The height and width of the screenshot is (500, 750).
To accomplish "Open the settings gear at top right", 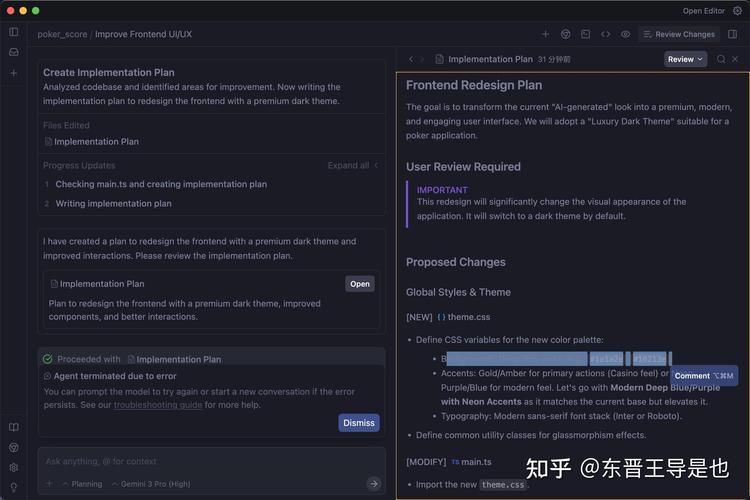I will (738, 11).
